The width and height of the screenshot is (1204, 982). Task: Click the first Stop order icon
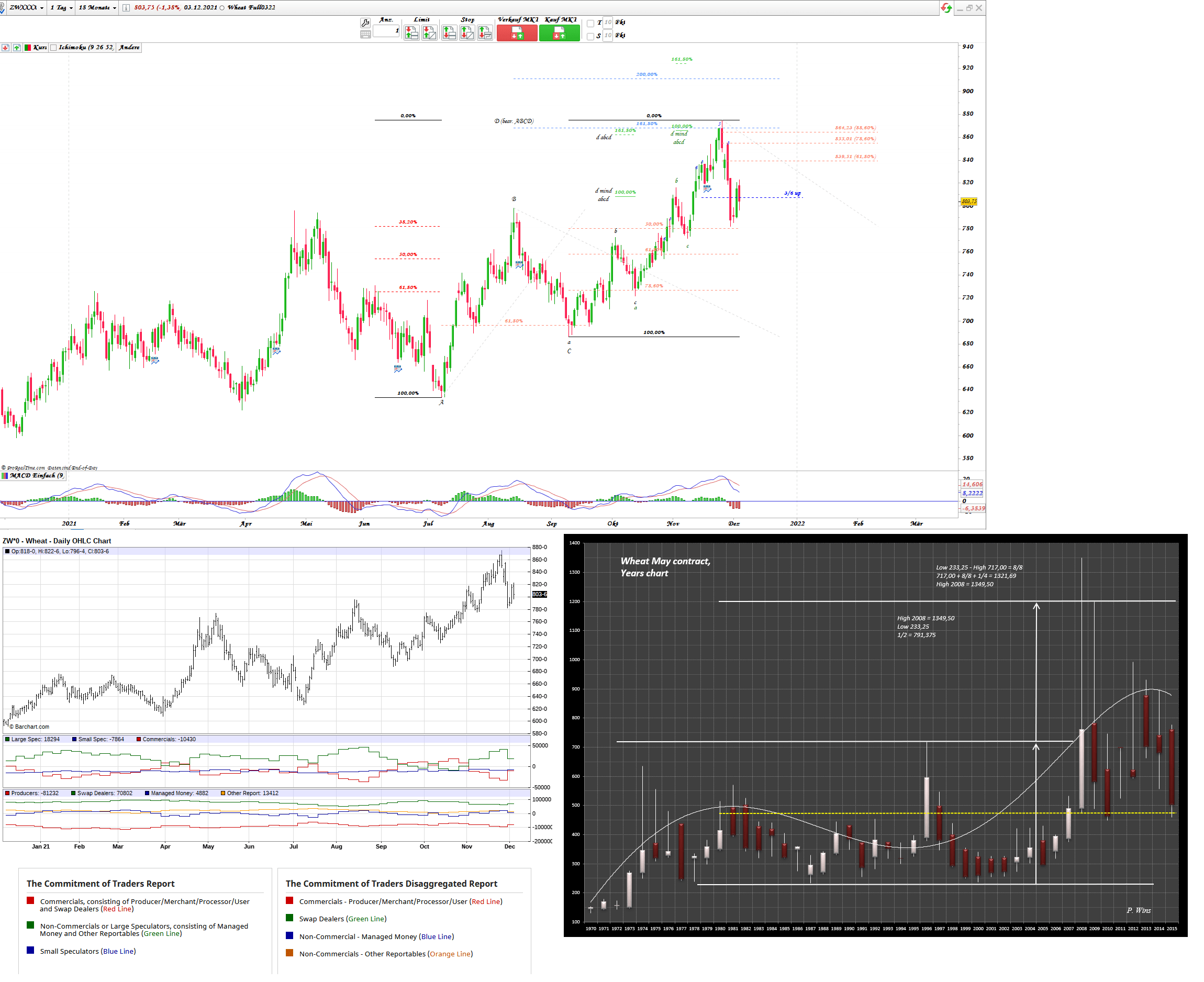(449, 33)
